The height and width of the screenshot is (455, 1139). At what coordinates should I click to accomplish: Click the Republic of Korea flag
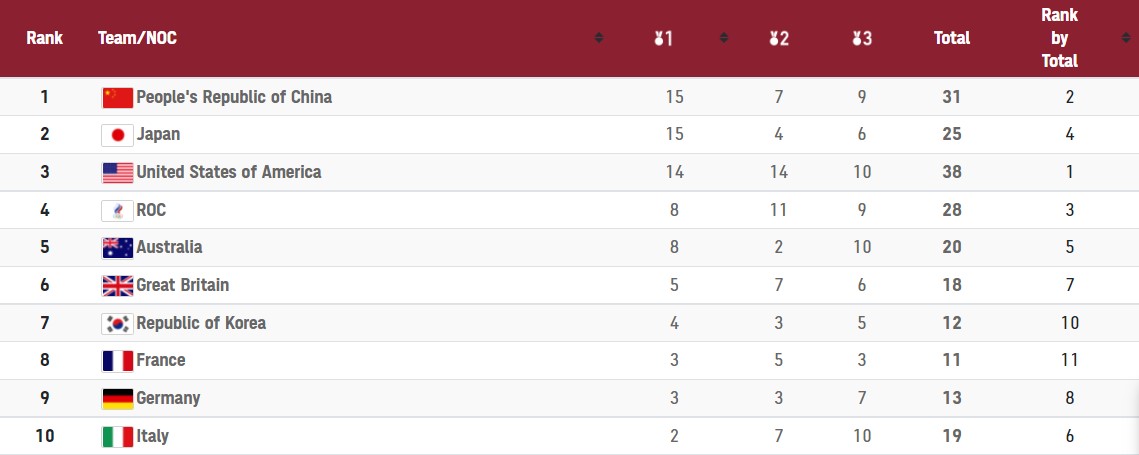pos(117,323)
